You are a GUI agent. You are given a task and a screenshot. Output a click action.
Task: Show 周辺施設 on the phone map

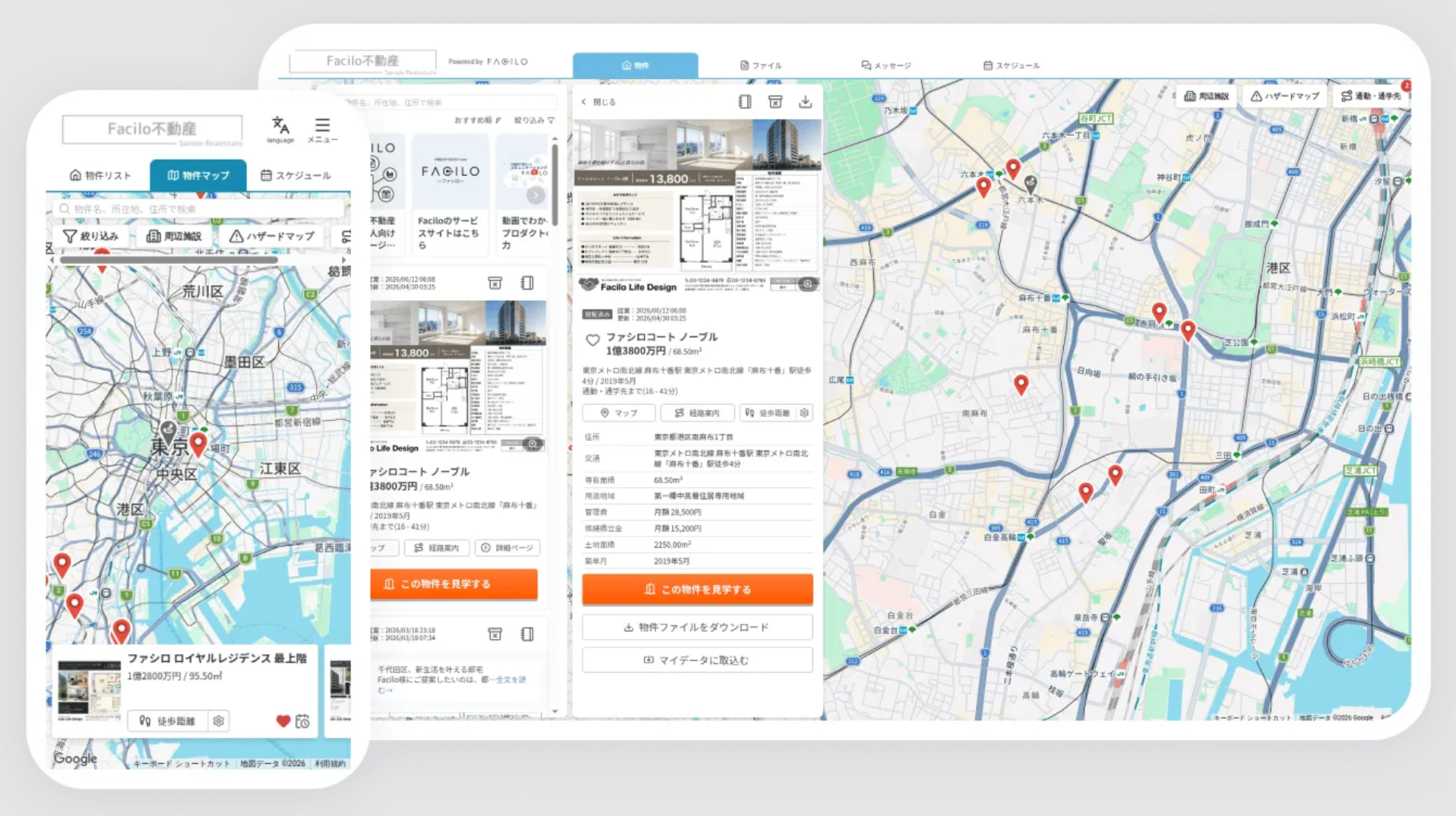pos(174,236)
